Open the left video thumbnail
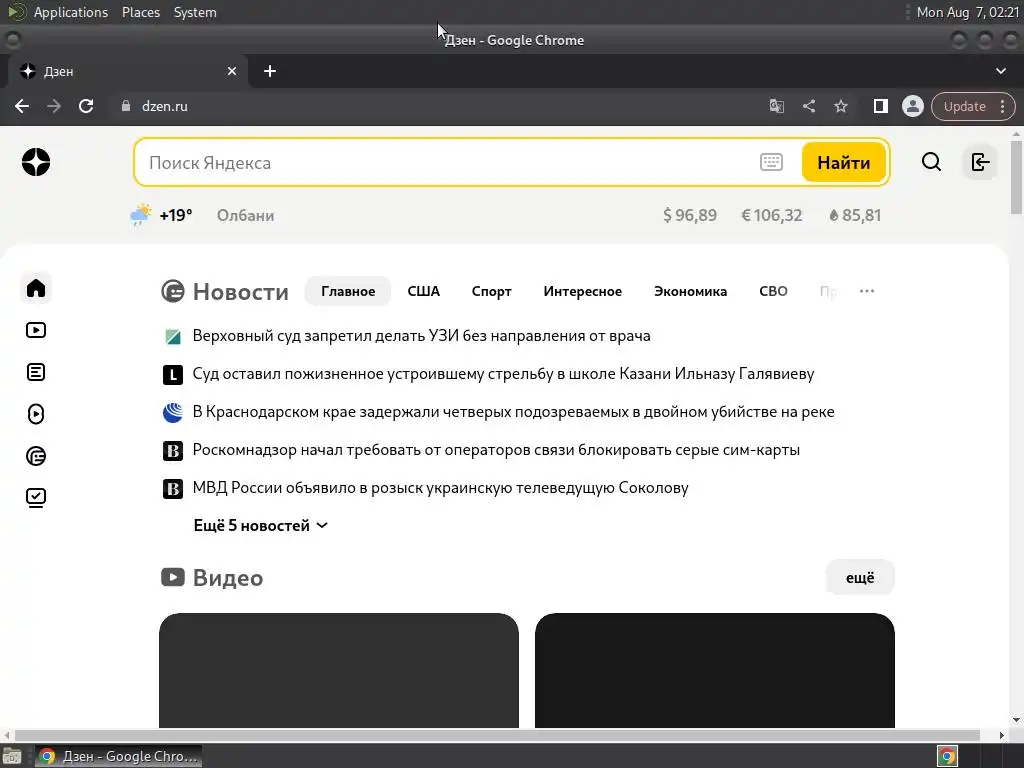Image resolution: width=1024 pixels, height=768 pixels. tap(339, 670)
